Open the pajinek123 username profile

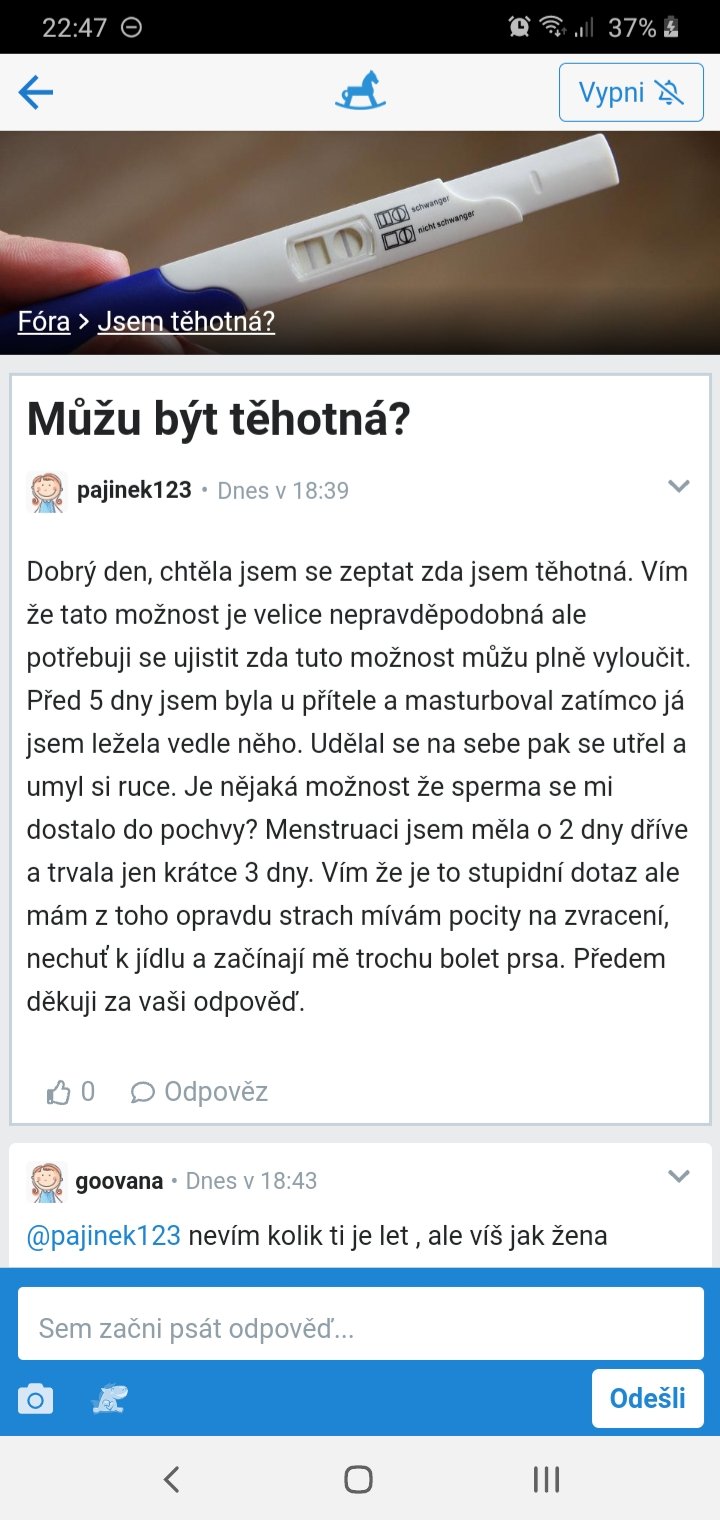pos(134,491)
